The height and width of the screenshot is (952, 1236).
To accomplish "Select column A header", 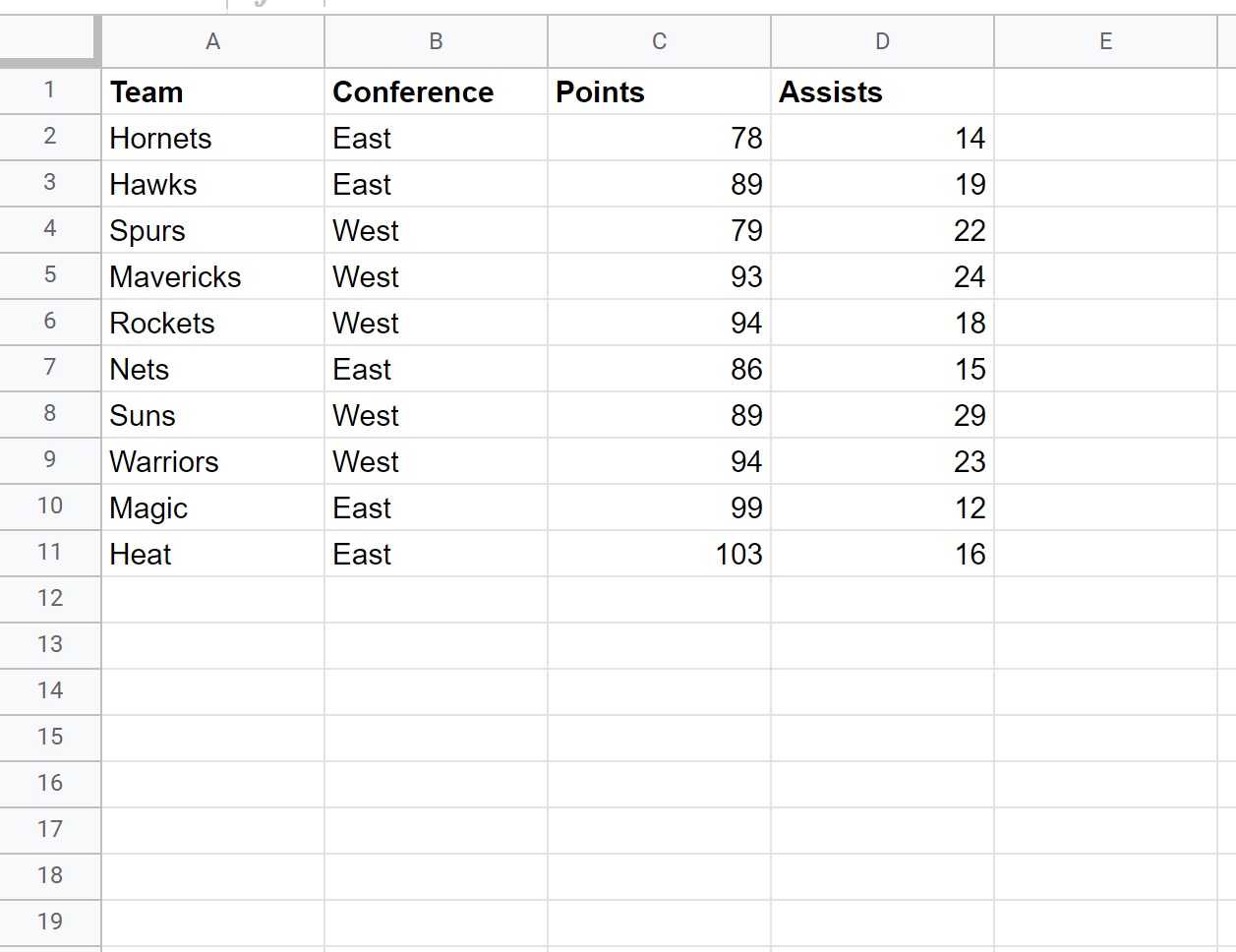I will [x=212, y=41].
